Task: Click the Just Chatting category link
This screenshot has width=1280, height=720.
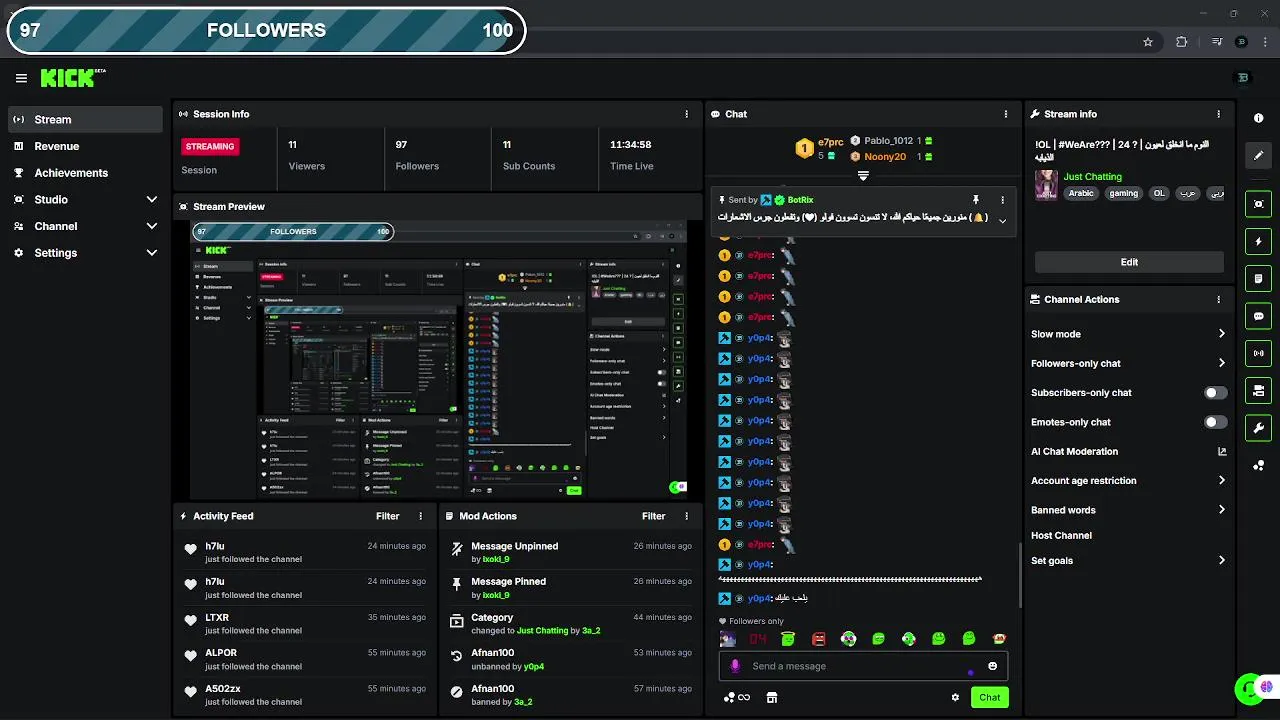Action: point(1092,177)
